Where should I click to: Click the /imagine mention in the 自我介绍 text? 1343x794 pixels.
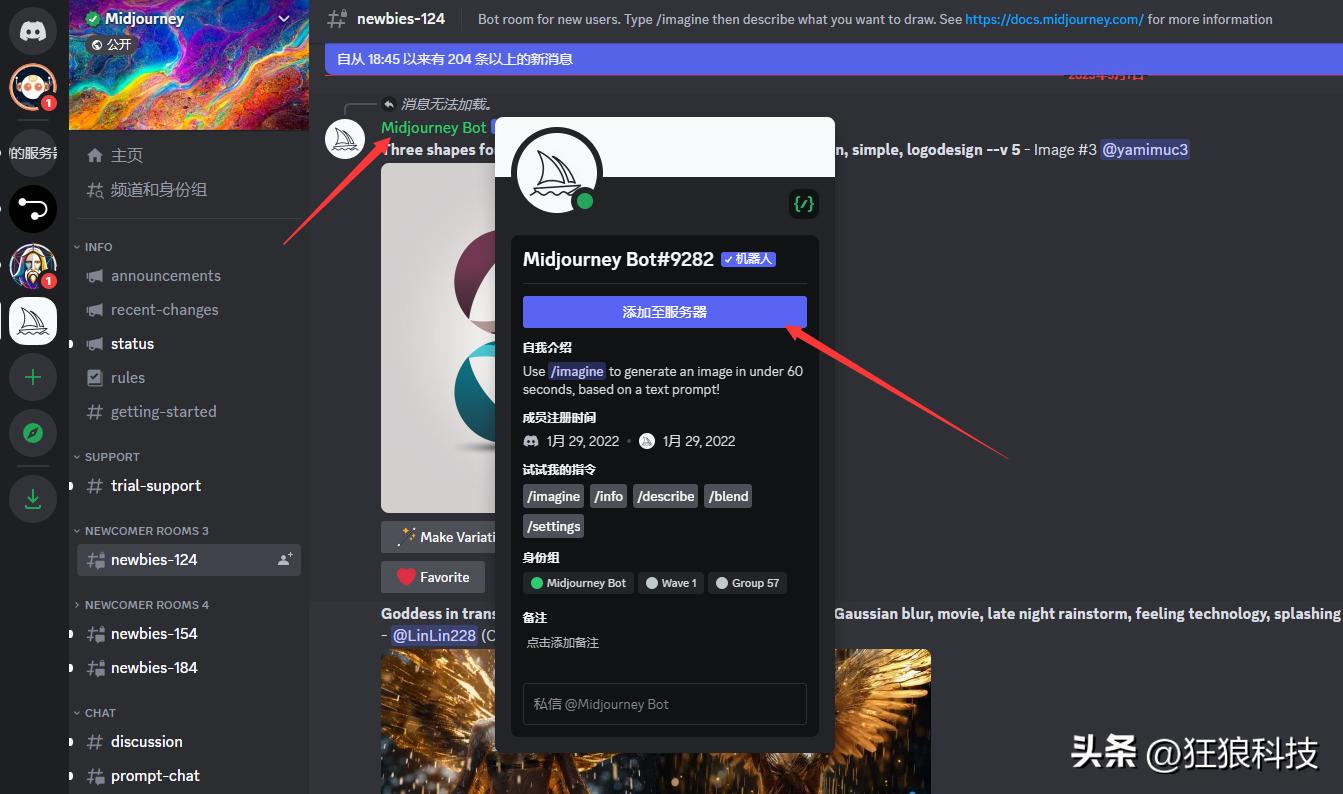577,371
